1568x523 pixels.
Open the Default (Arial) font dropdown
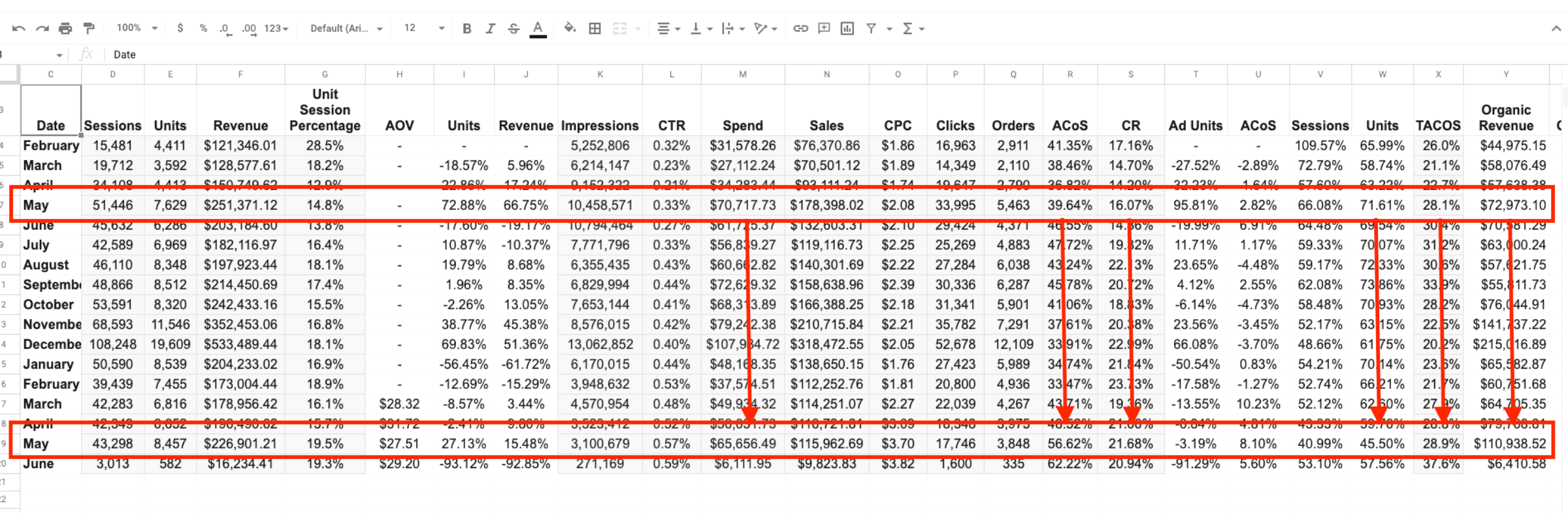click(x=346, y=29)
